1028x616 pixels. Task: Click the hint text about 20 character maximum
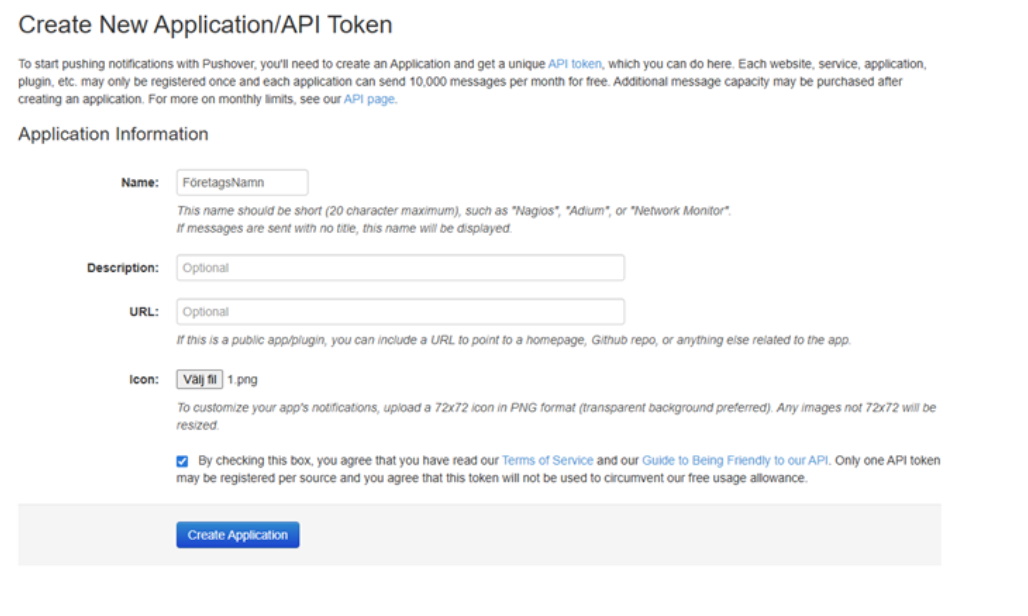[x=454, y=212]
